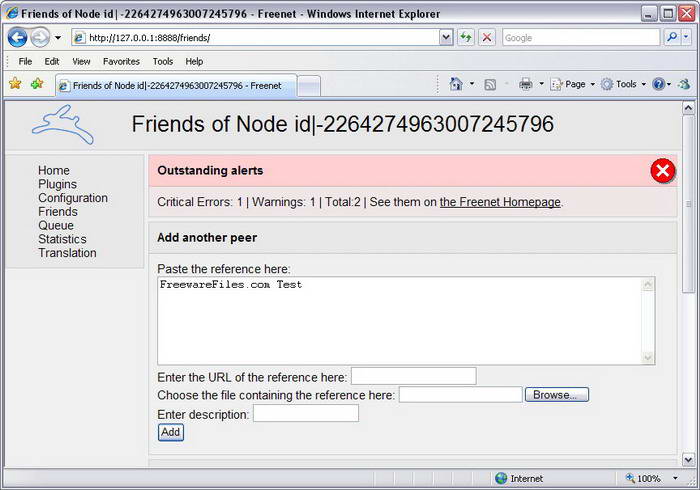
Task: Click the page scrollbar up arrow
Action: click(x=688, y=108)
